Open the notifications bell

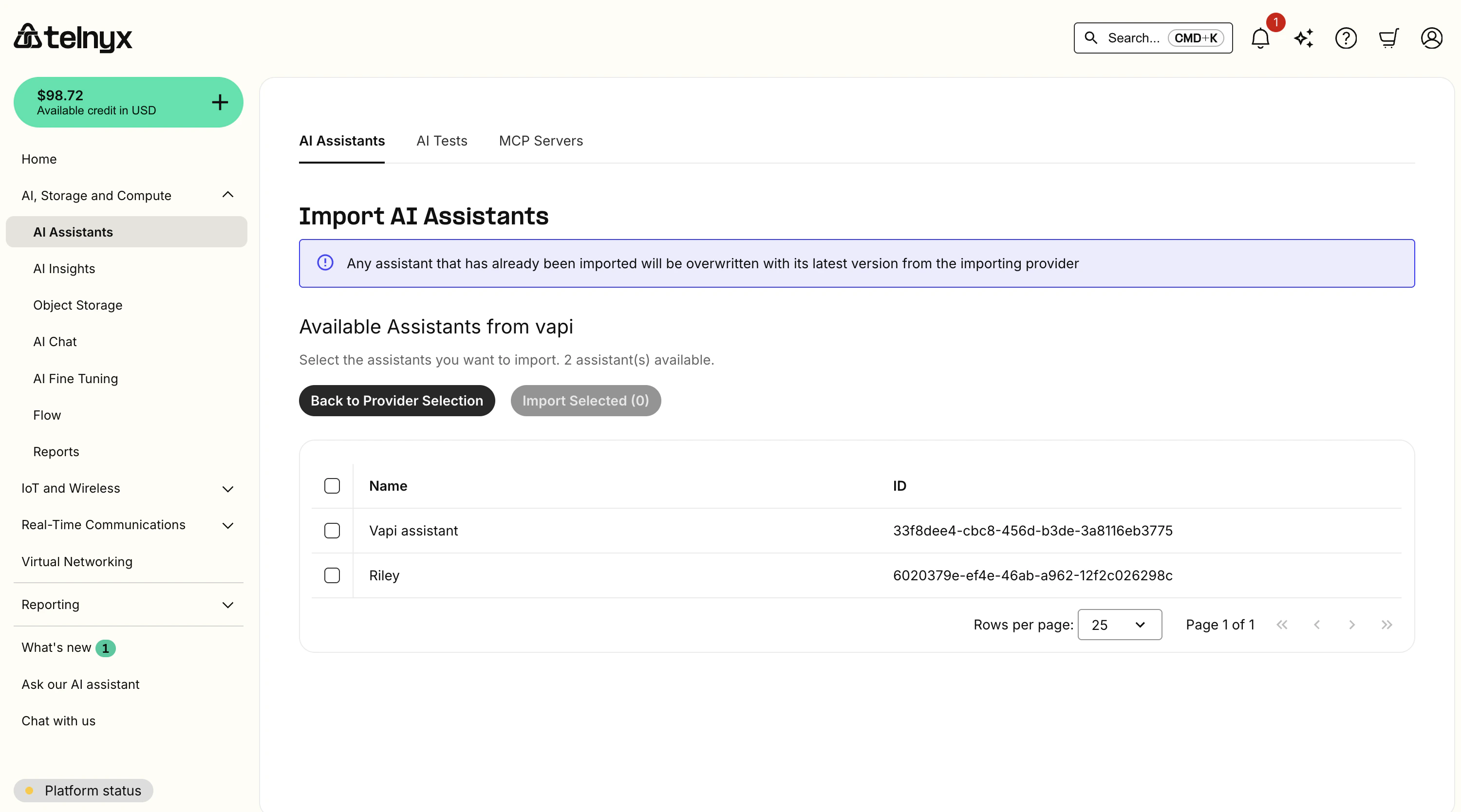tap(1260, 38)
